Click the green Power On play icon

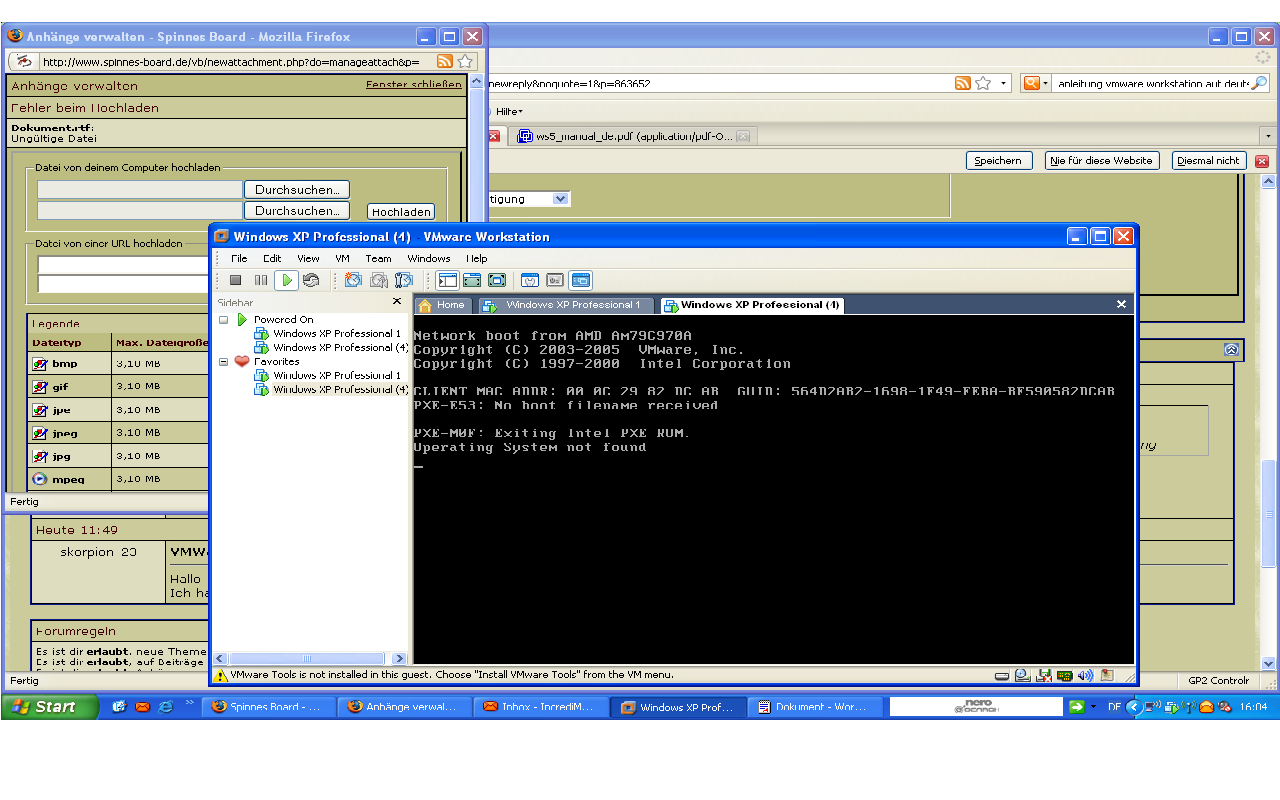click(286, 281)
